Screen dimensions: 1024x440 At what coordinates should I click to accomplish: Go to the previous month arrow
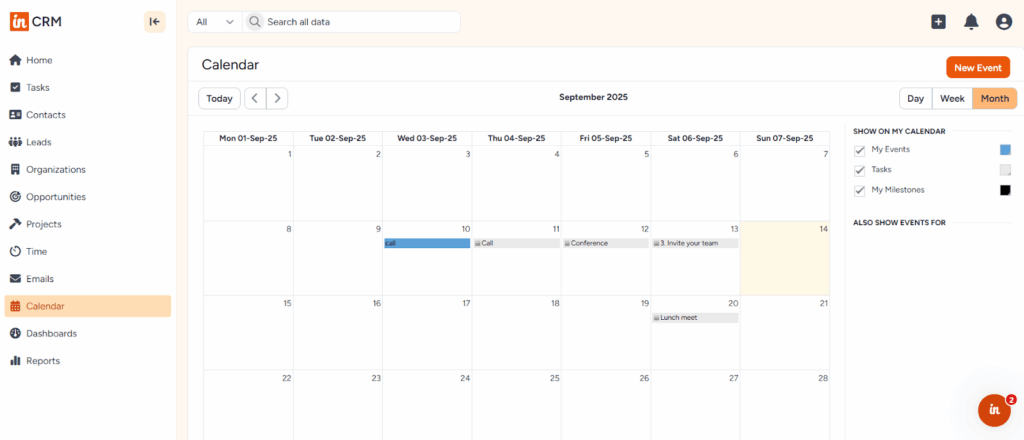coord(255,98)
